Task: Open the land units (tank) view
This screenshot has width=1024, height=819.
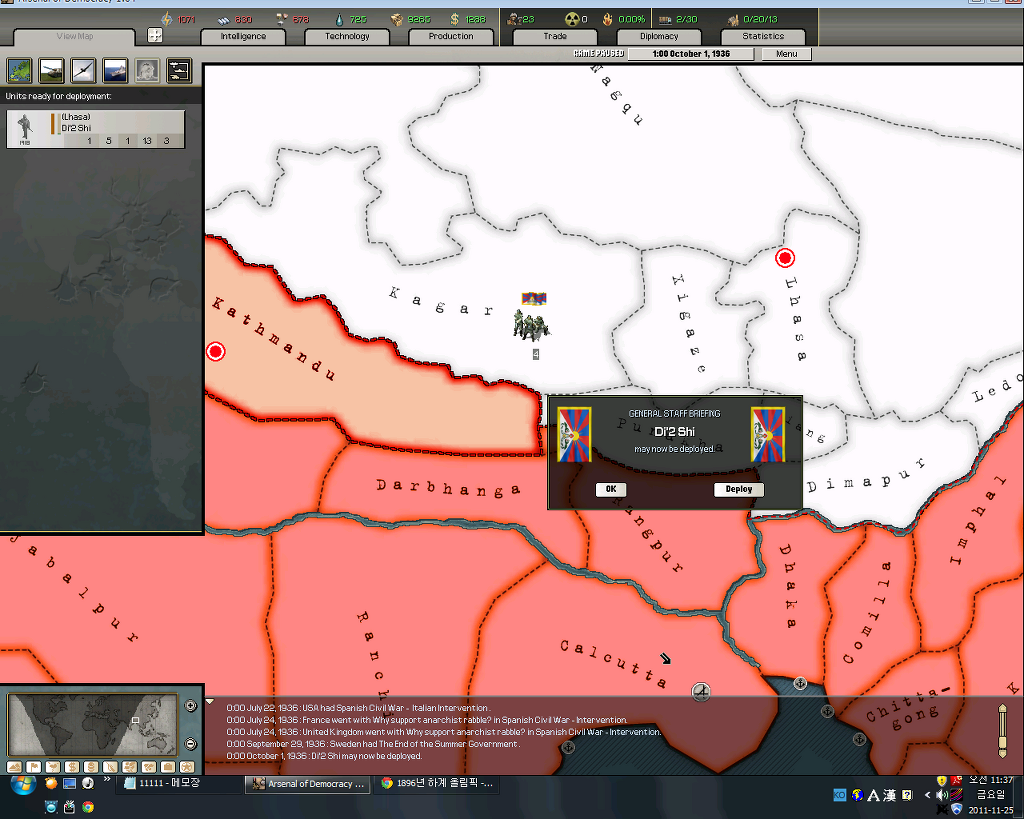Action: click(52, 71)
